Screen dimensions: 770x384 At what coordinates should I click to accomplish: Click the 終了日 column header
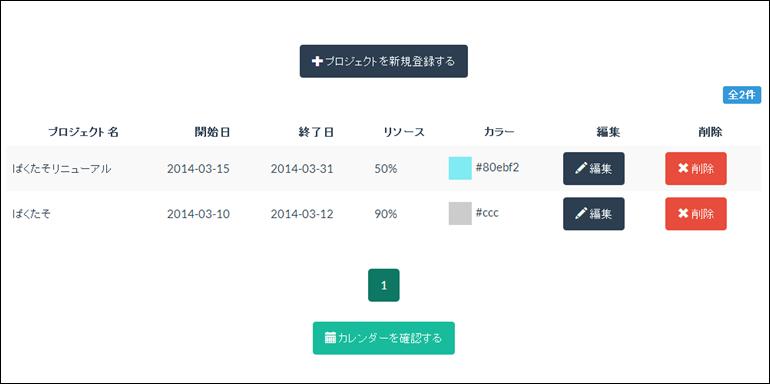[316, 132]
